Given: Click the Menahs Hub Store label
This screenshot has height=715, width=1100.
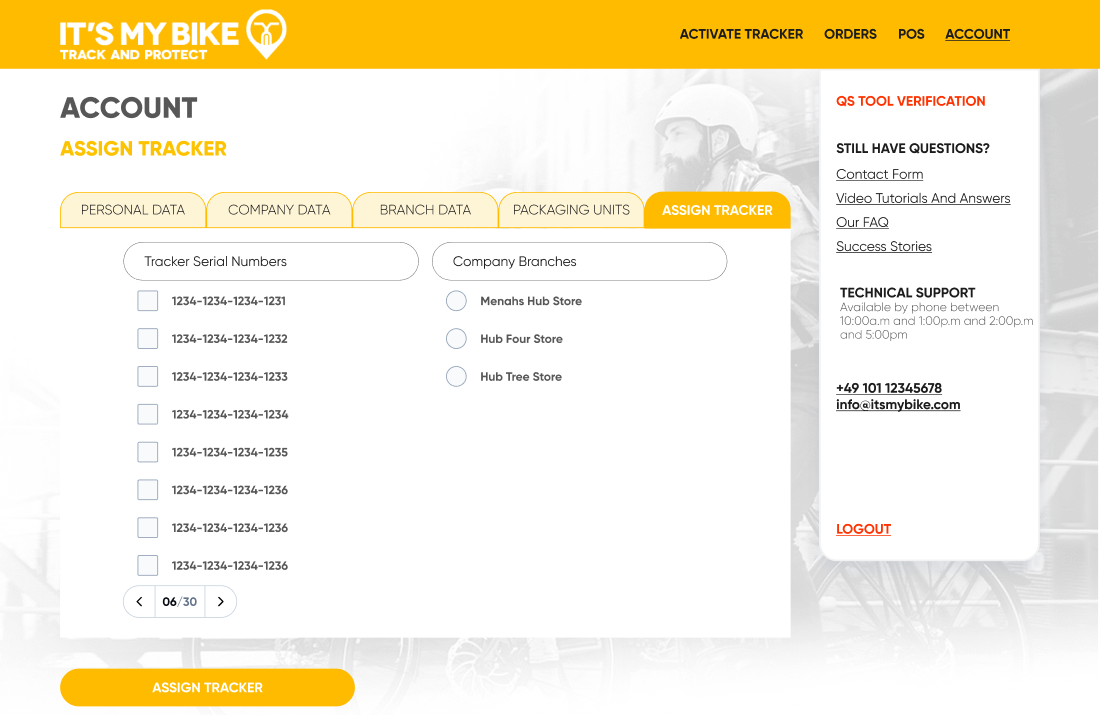Looking at the screenshot, I should (x=531, y=301).
